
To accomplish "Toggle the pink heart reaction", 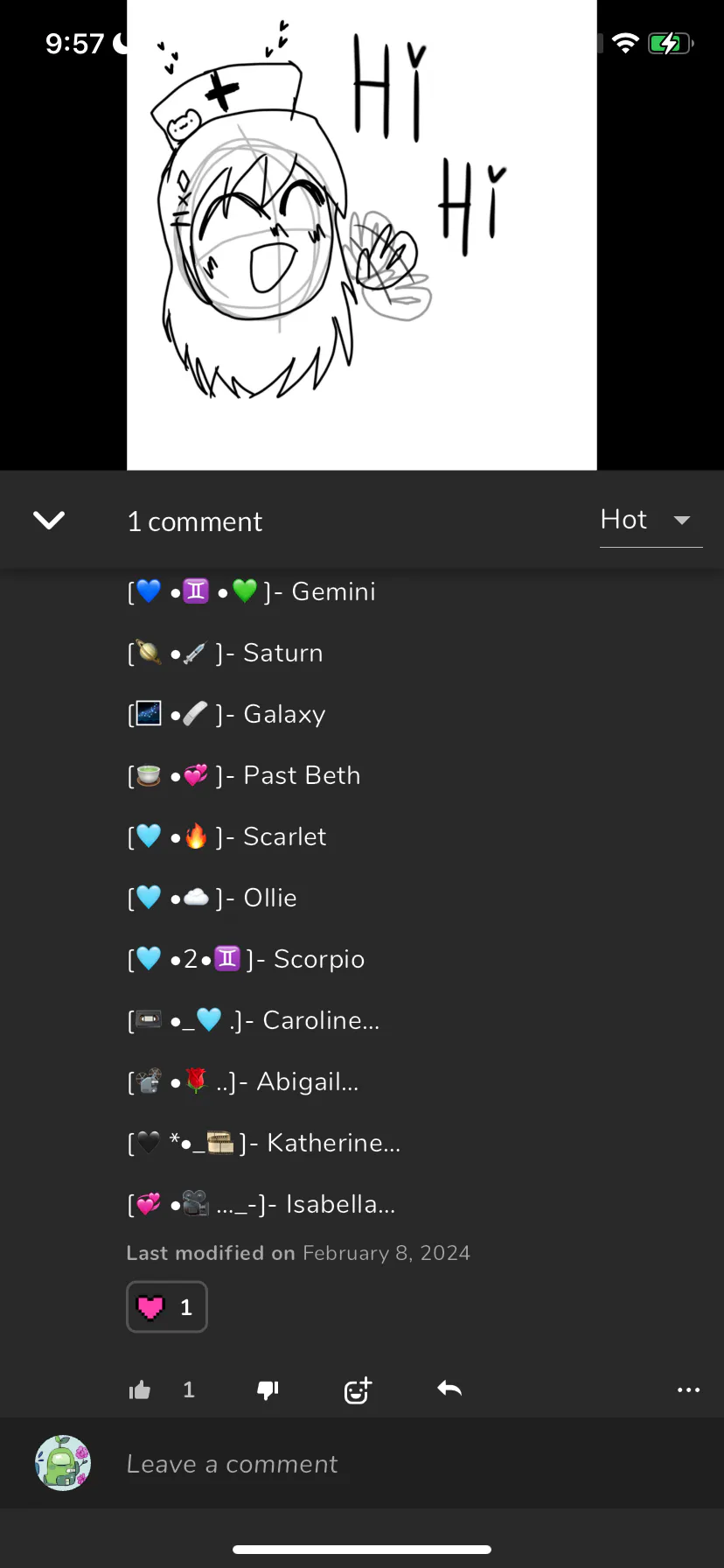I will point(167,1307).
